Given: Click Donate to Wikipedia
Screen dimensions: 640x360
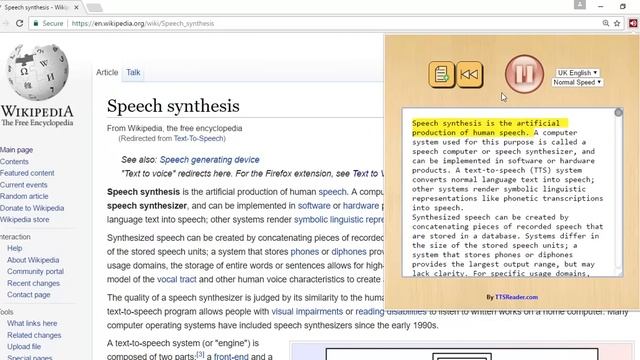Looking at the screenshot, I should click(32, 208).
